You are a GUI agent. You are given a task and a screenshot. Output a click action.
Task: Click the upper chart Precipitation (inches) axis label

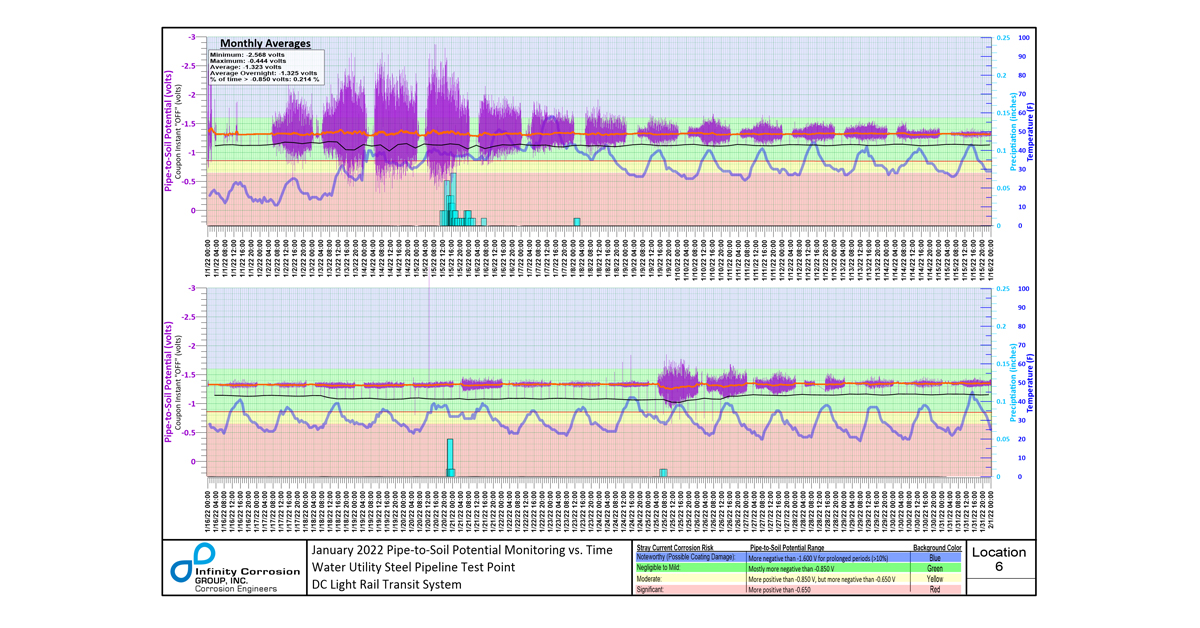(x=1012, y=130)
